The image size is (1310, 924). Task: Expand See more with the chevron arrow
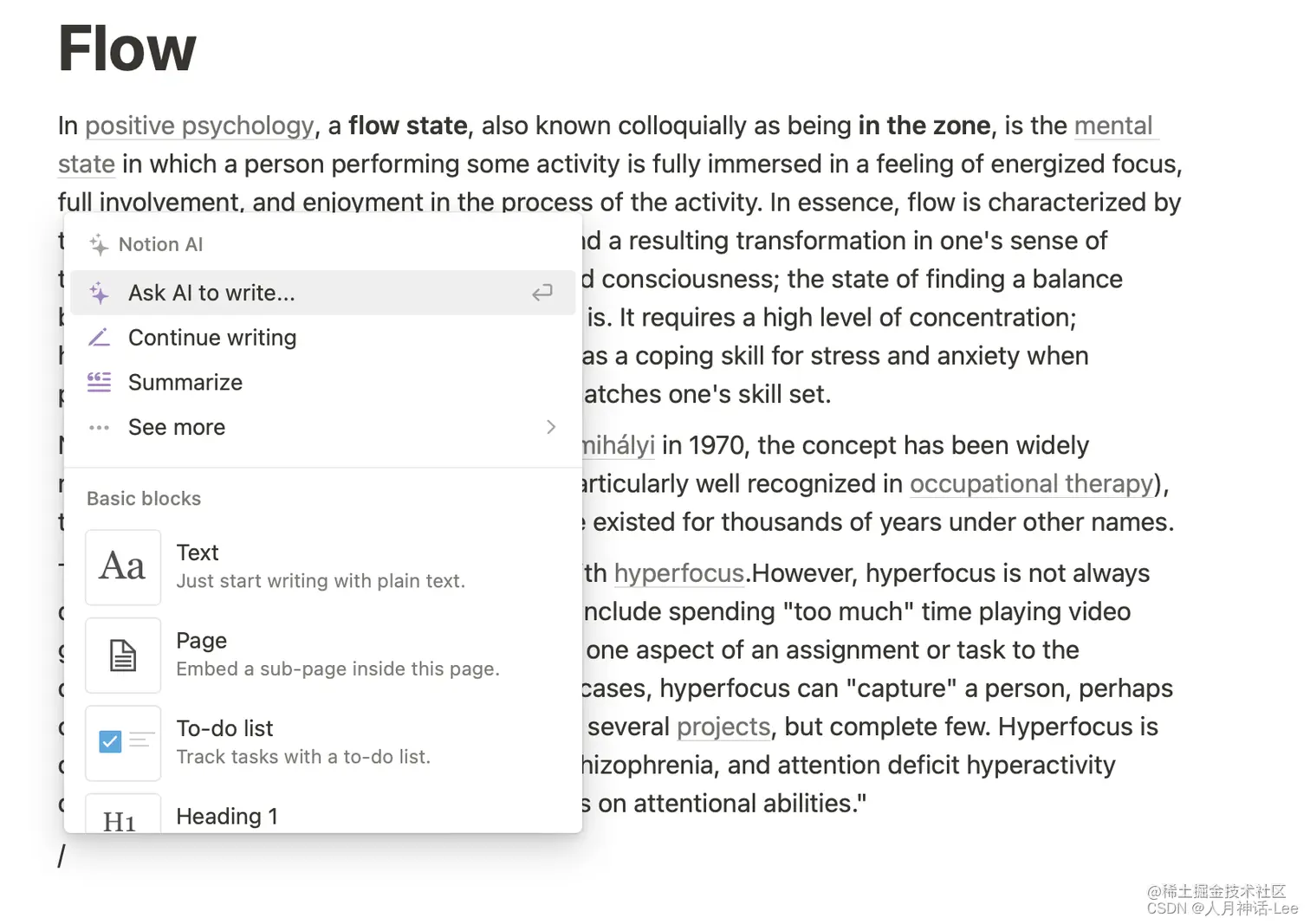[x=551, y=427]
